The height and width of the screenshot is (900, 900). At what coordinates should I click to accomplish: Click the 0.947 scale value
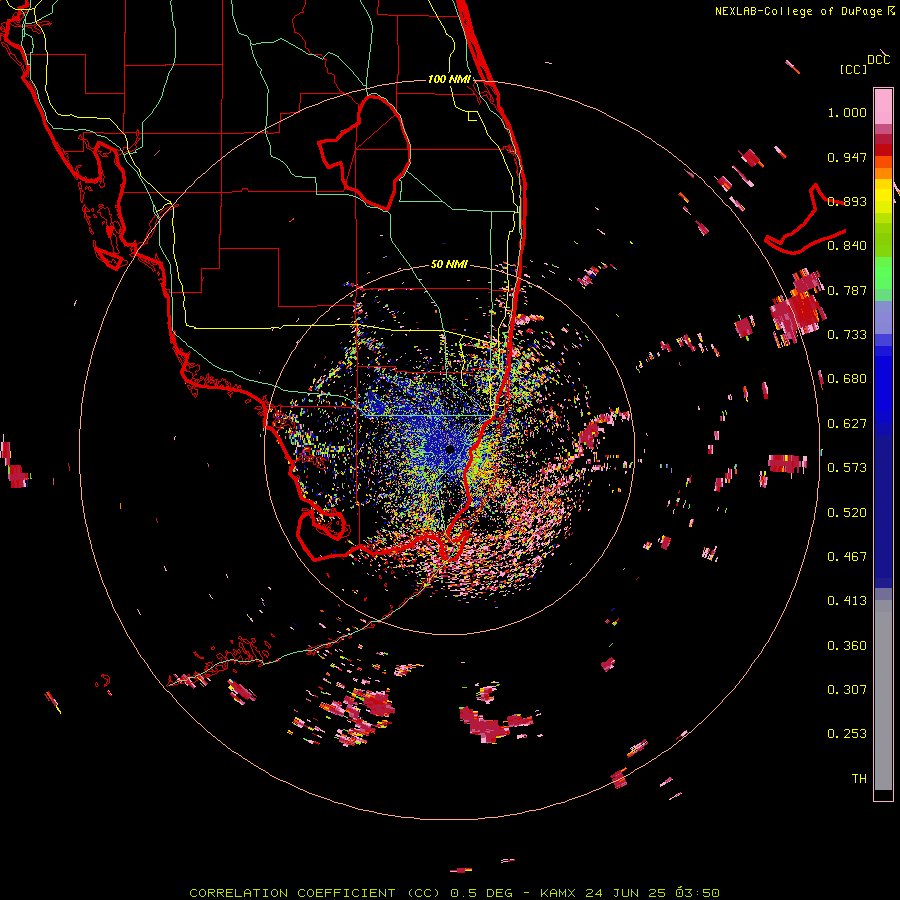[847, 157]
